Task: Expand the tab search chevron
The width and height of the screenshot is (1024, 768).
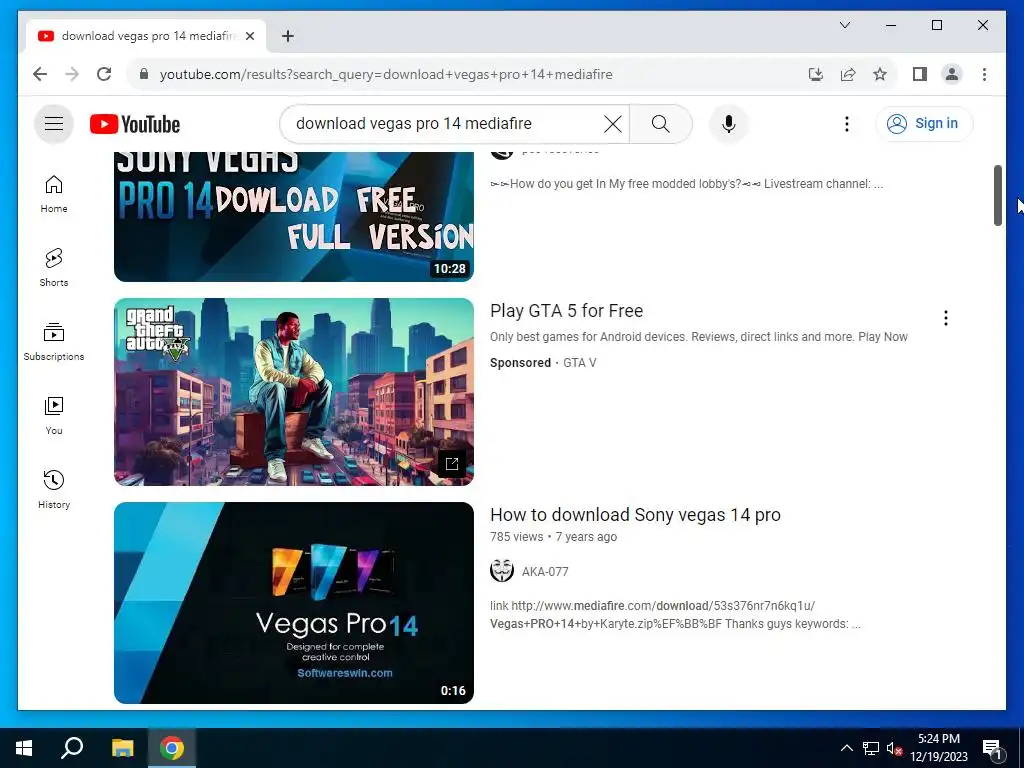Action: [x=844, y=25]
